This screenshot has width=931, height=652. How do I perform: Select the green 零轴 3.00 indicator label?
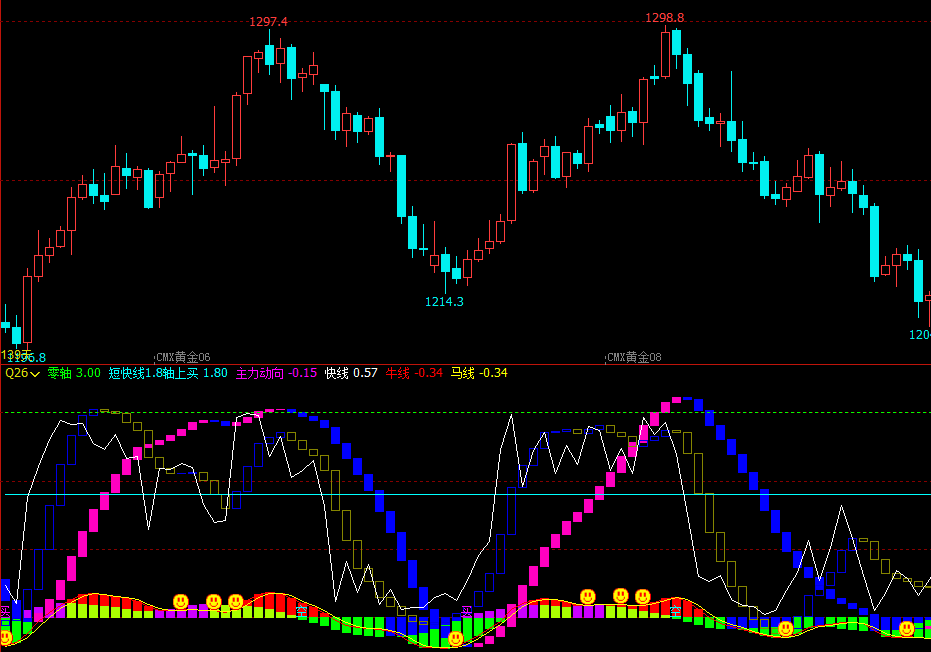point(74,373)
